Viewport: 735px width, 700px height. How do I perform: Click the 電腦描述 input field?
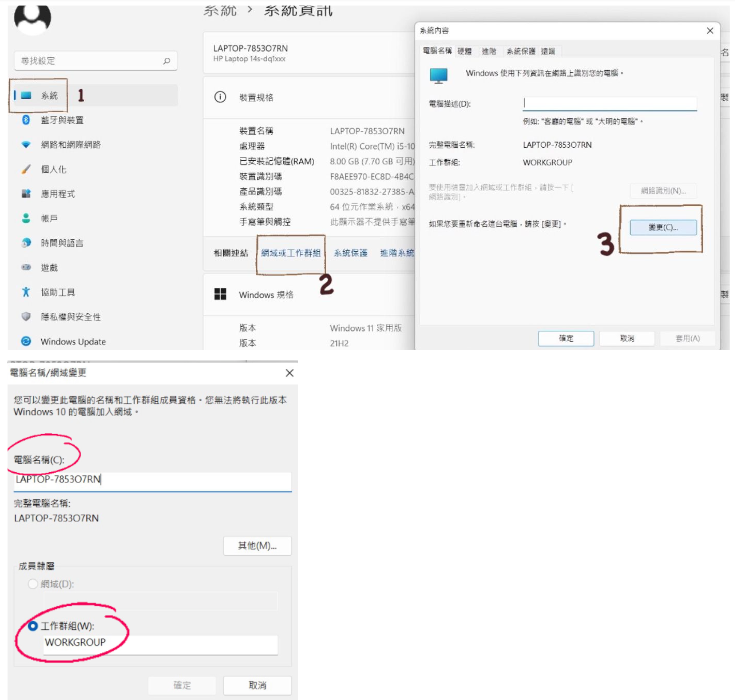(x=610, y=104)
